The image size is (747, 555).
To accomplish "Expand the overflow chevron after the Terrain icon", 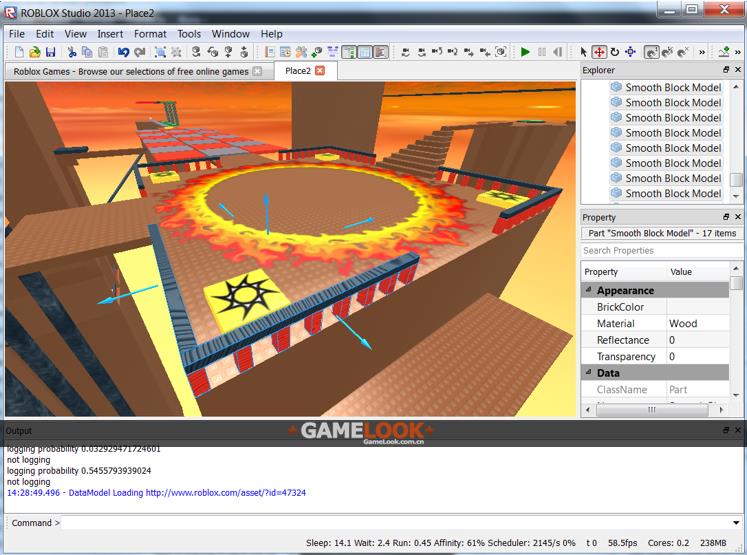I will [x=738, y=52].
